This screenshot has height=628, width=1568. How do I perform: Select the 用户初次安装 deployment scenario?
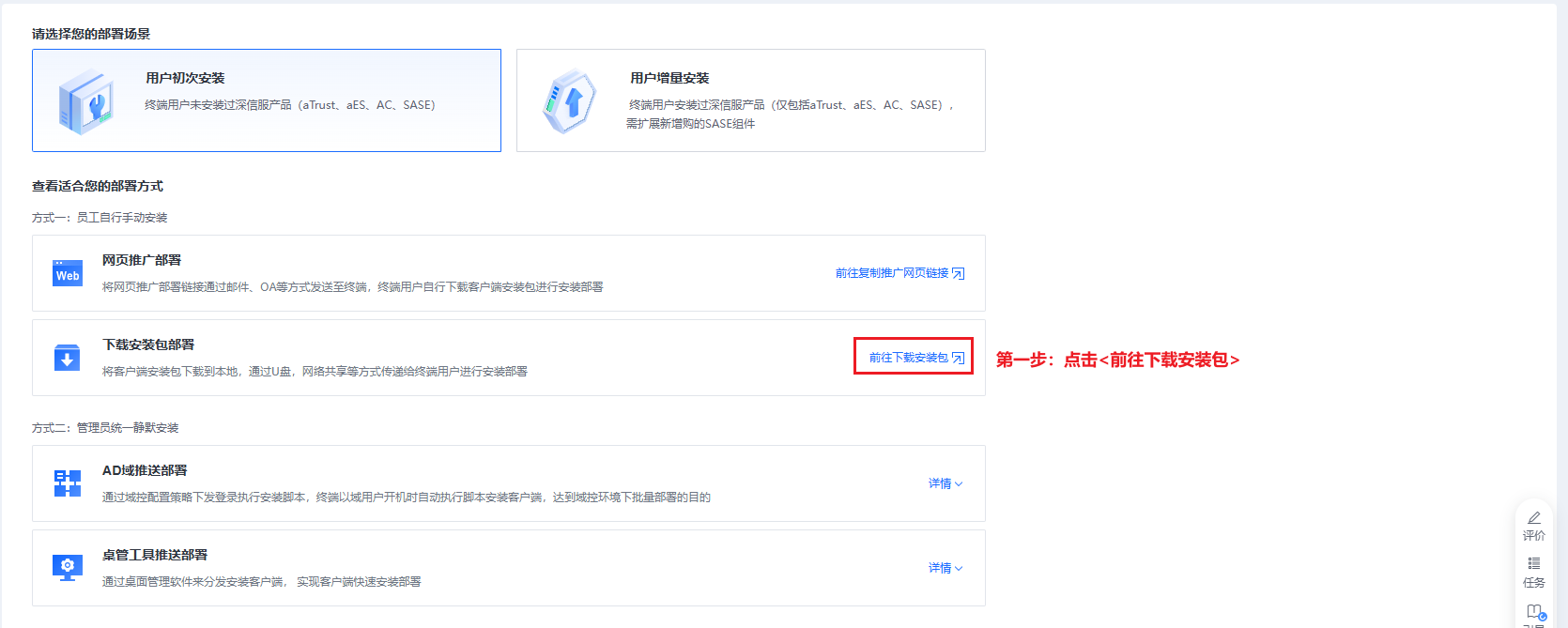tap(267, 100)
